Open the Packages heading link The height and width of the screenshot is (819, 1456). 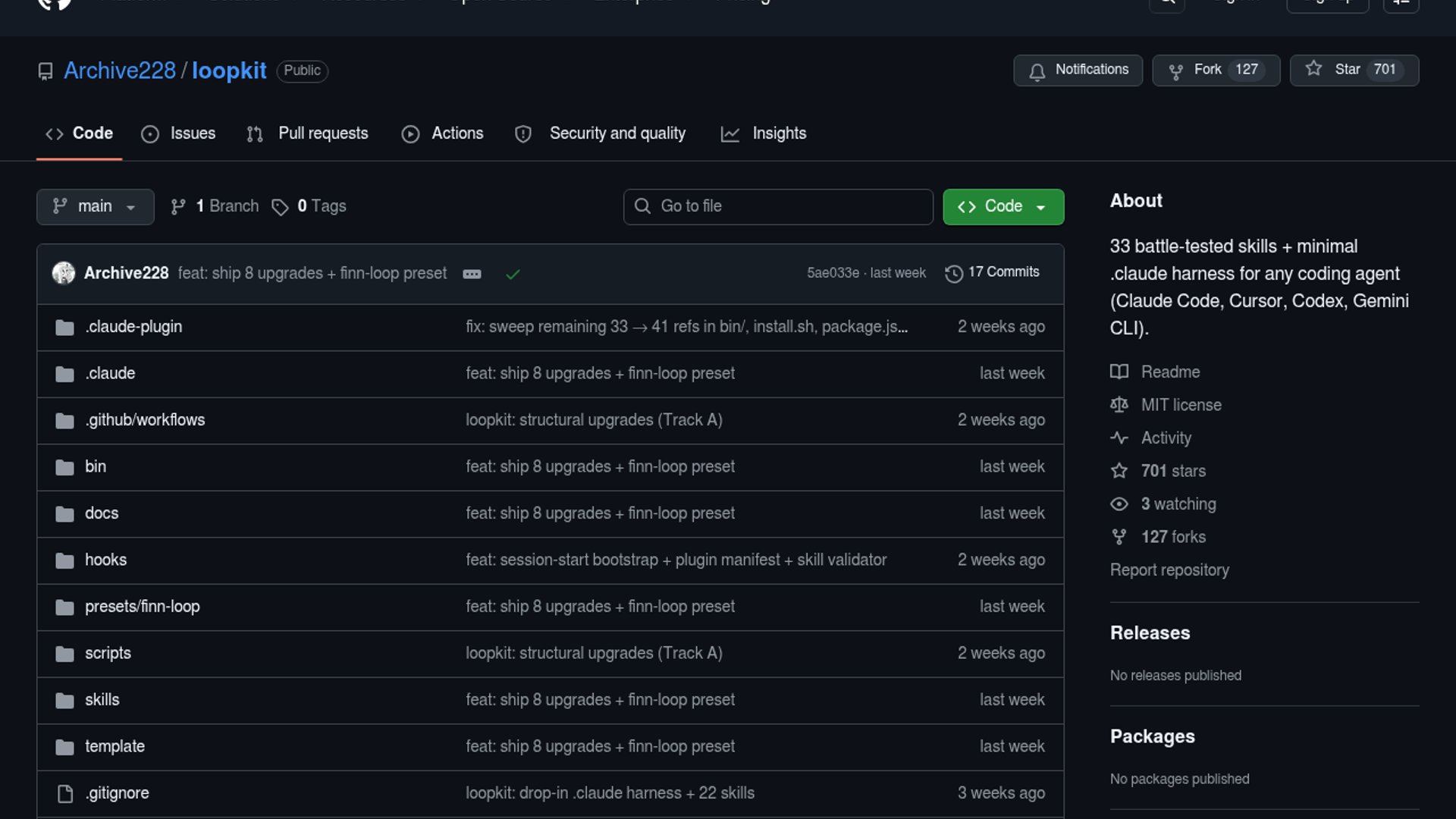tap(1152, 737)
